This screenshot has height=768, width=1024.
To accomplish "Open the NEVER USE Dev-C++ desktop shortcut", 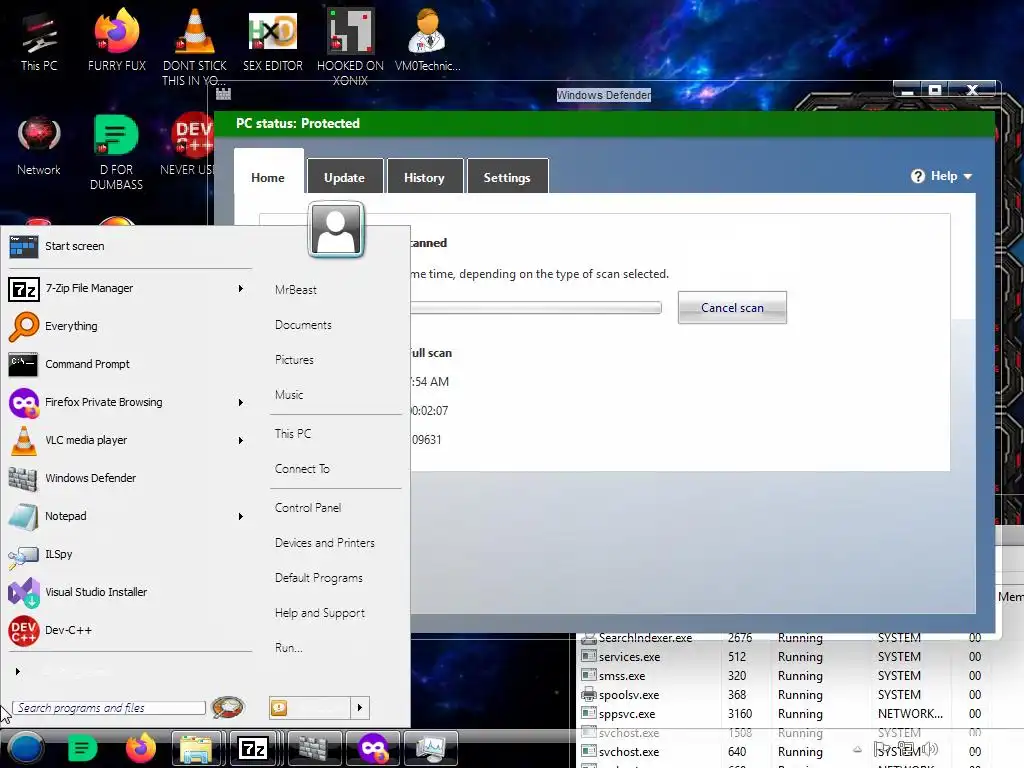I will (187, 146).
